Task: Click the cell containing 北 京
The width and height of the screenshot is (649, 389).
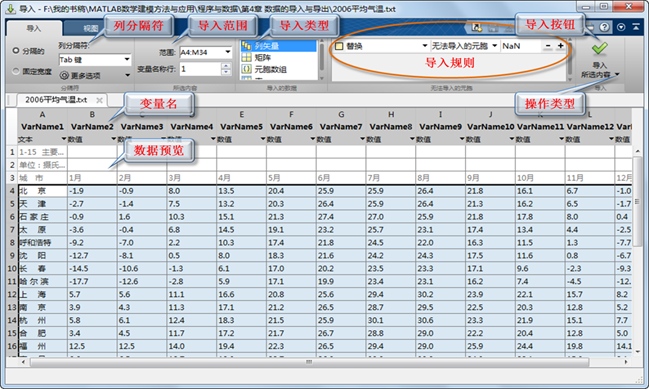Action: (43, 191)
